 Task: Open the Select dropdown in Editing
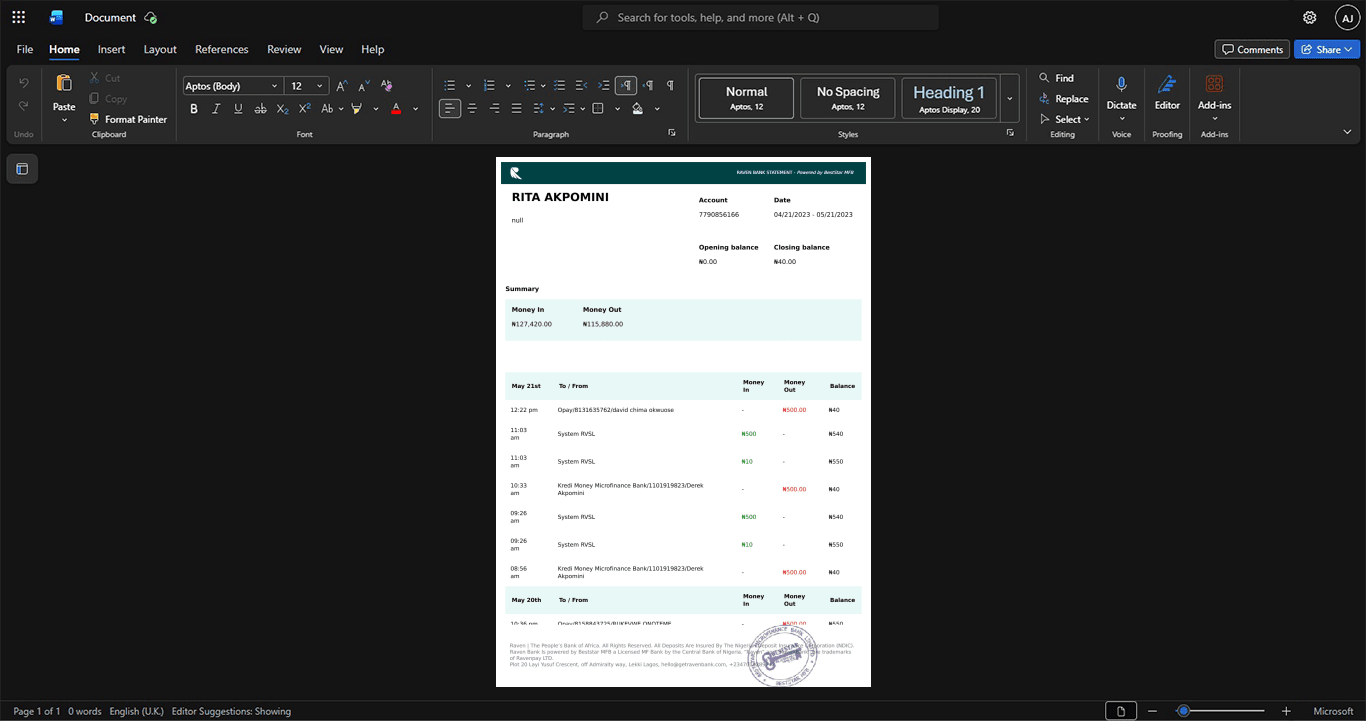[1064, 119]
